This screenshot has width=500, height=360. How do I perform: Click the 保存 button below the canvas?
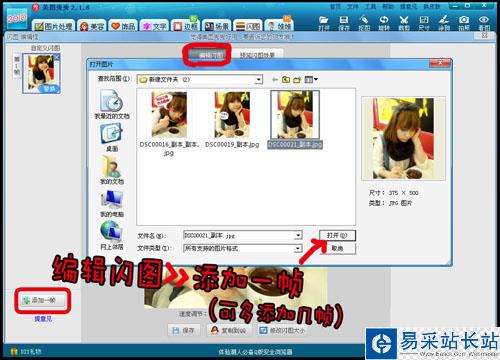pyautogui.click(x=185, y=330)
